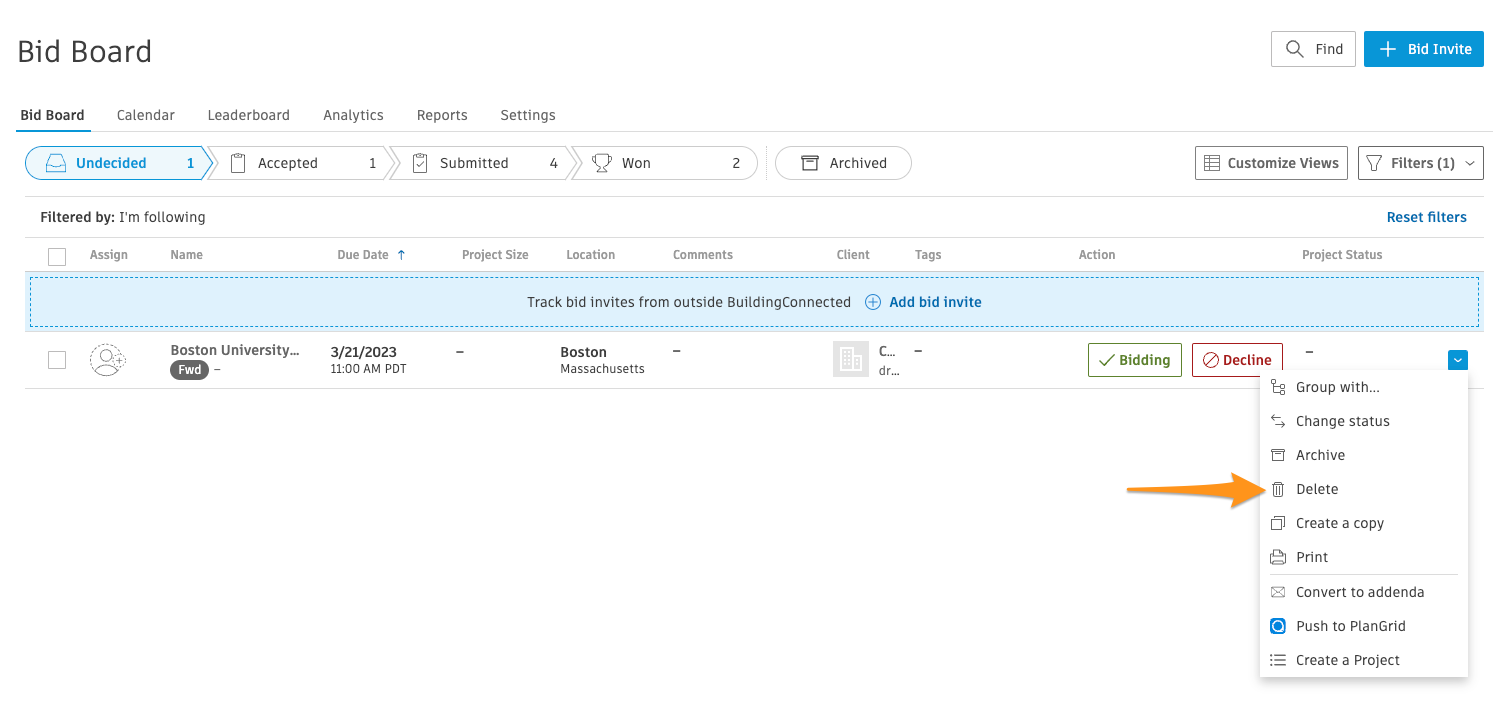Screen dimensions: 1507x711
Task: Click the printer icon beside Print
Action: click(1278, 557)
